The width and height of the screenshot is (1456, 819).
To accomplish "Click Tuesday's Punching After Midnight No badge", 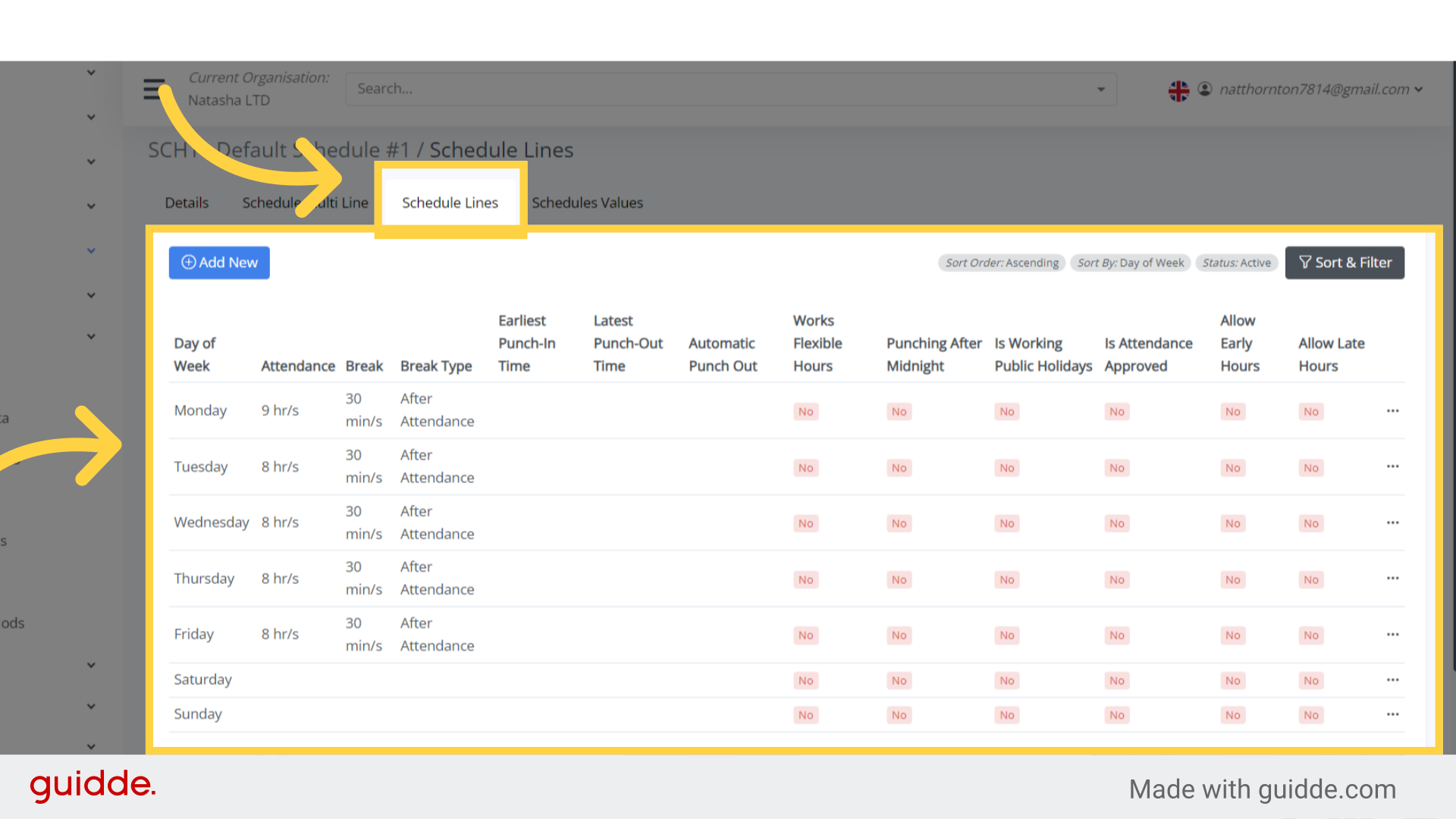I will click(x=899, y=469).
